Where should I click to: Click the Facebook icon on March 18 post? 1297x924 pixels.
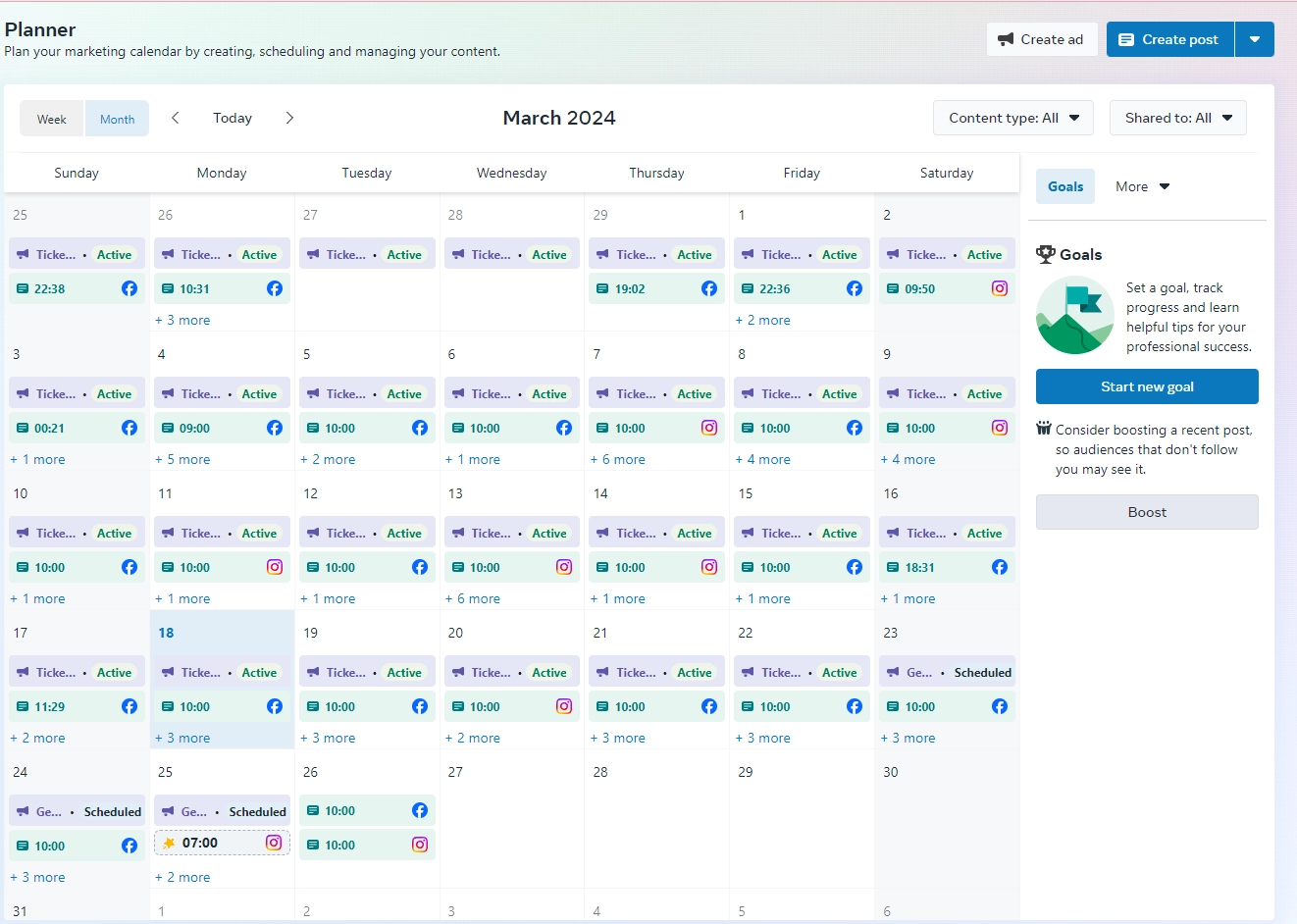(275, 706)
